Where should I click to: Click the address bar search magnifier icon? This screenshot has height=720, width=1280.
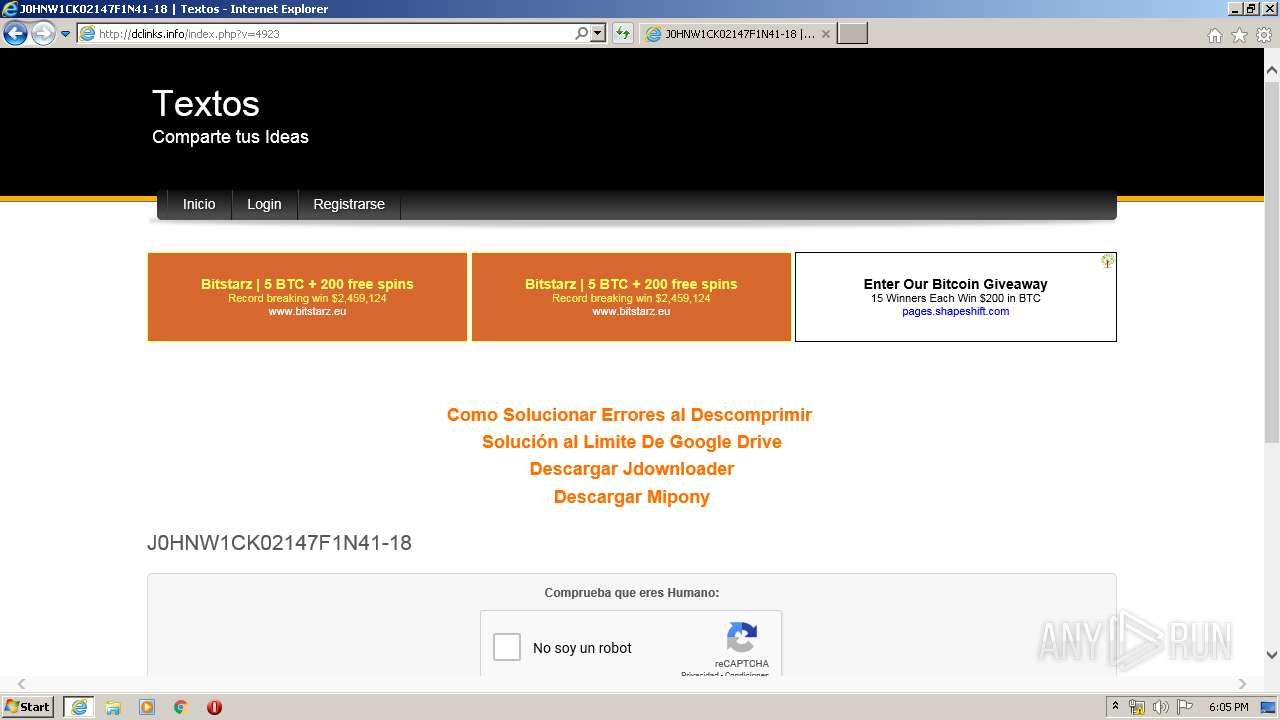pos(581,34)
